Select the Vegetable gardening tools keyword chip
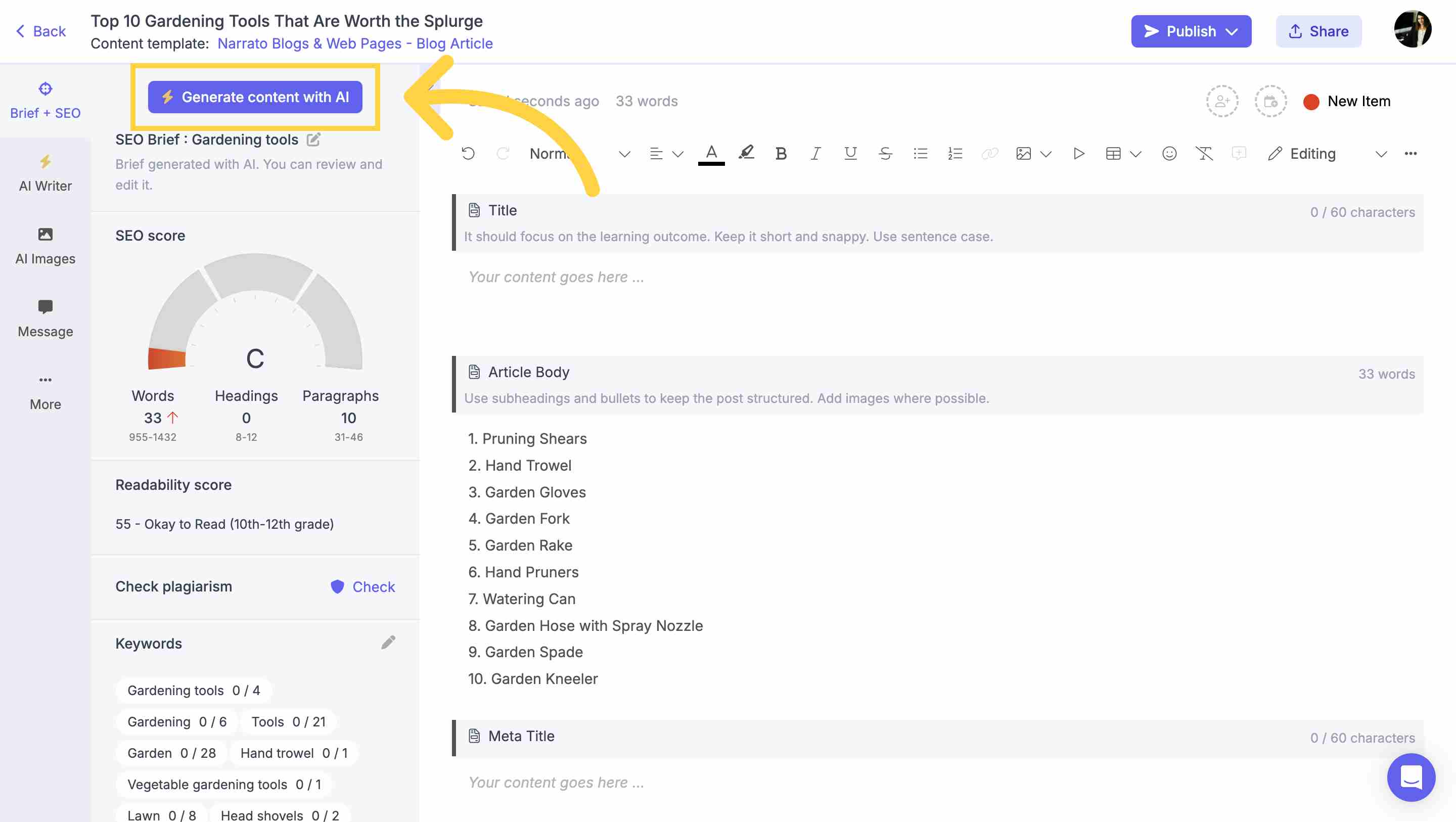Viewport: 1456px width, 822px height. click(224, 785)
